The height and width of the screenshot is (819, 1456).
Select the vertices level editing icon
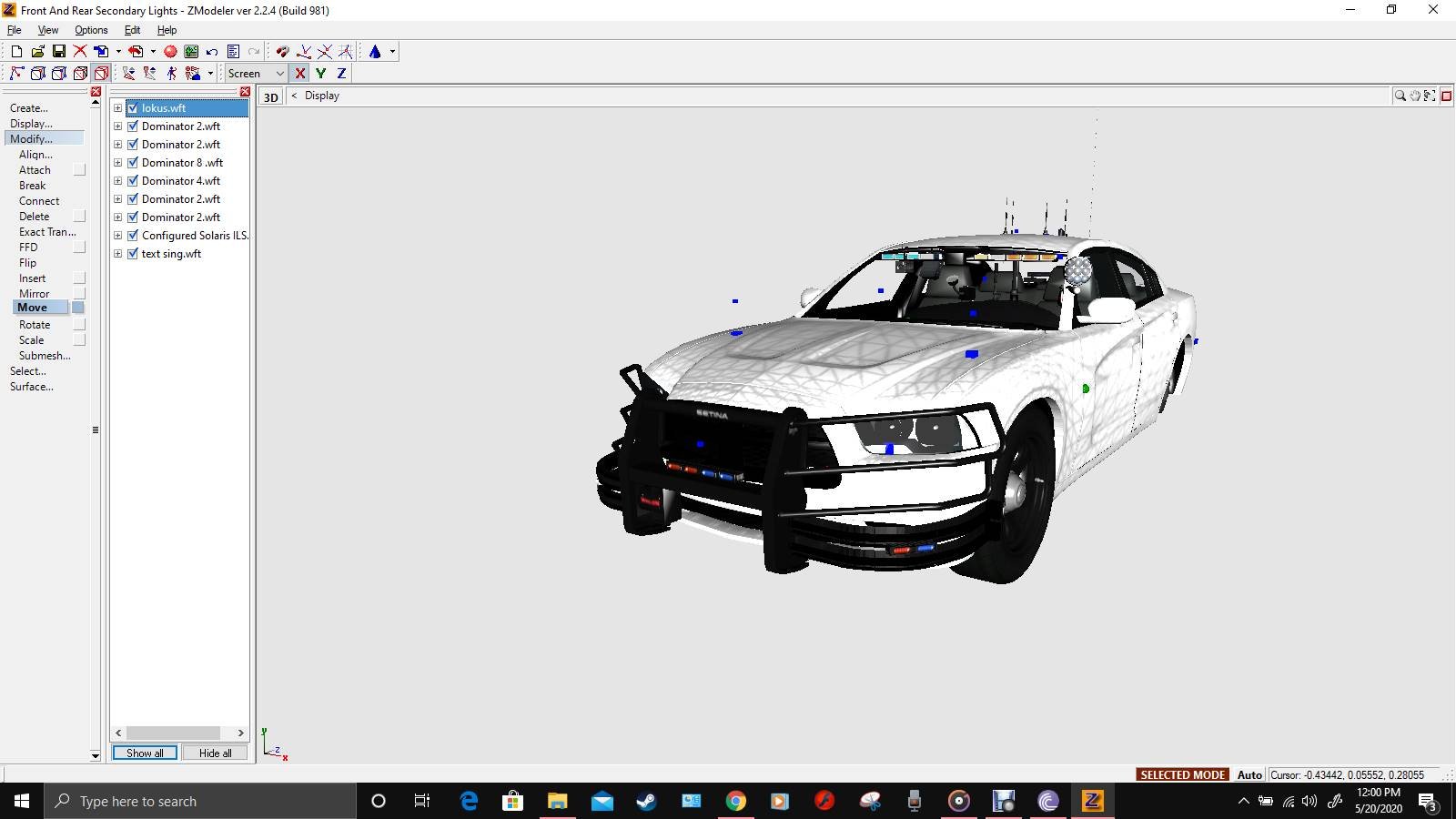(16, 74)
